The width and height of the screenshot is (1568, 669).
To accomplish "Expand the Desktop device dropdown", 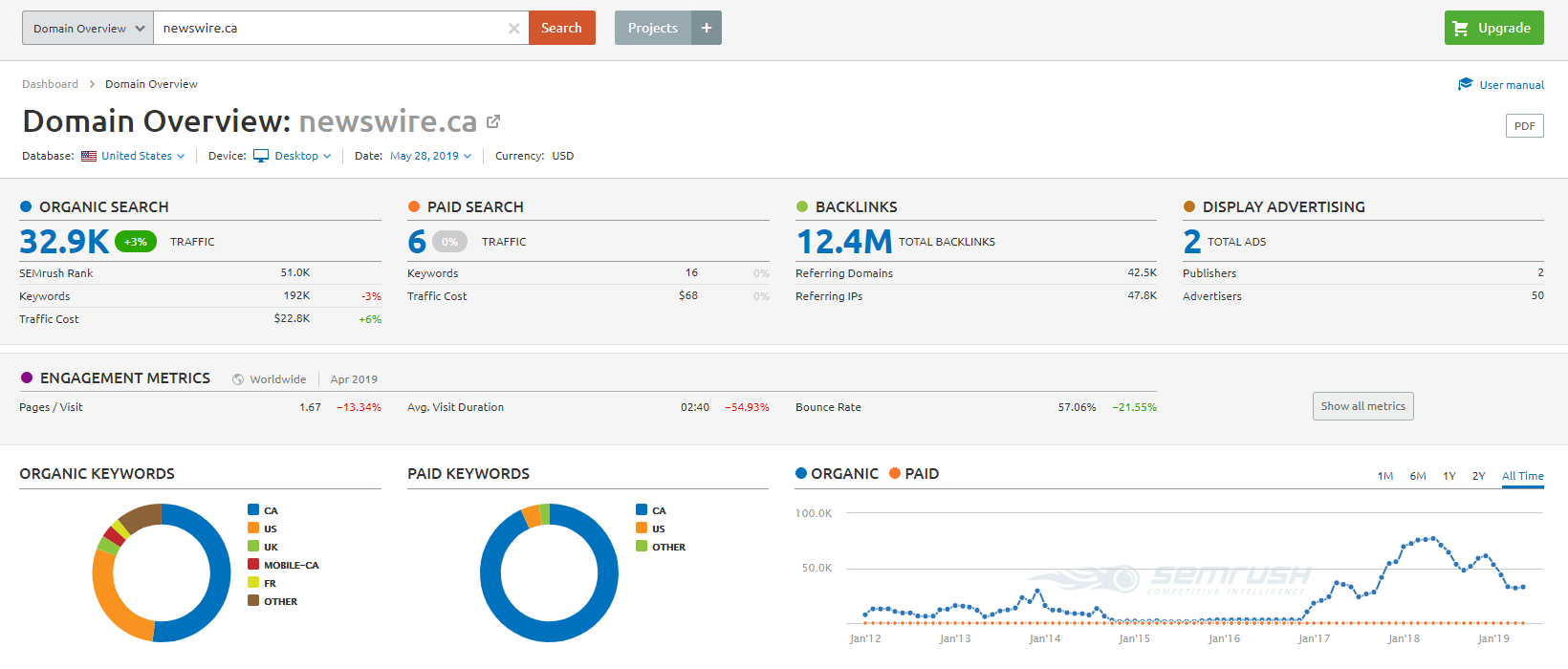I will click(303, 156).
